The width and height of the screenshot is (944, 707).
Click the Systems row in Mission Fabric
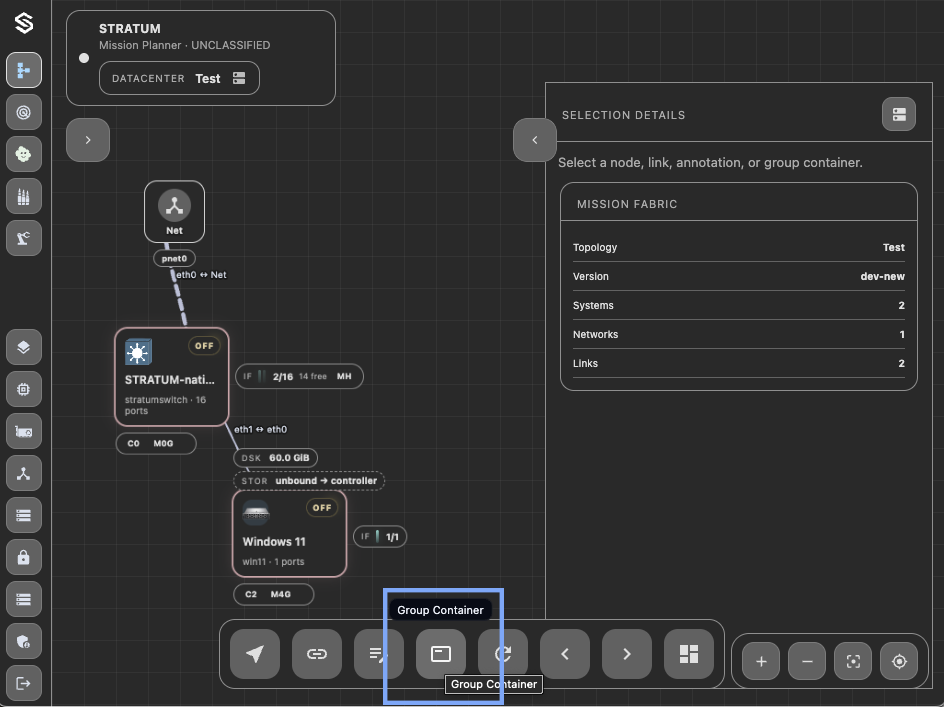pos(739,305)
